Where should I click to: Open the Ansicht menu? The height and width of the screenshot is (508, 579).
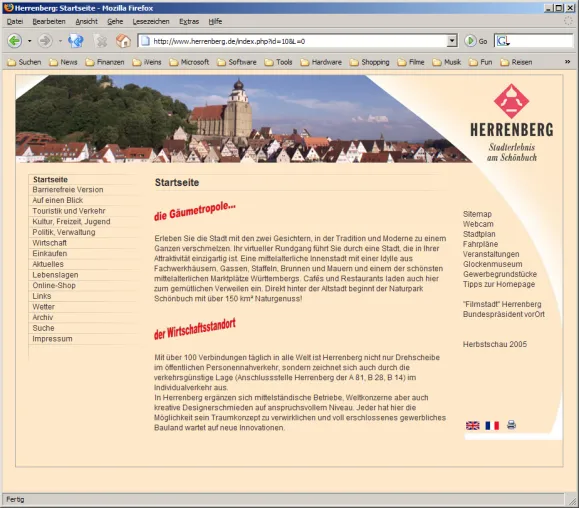pyautogui.click(x=86, y=21)
